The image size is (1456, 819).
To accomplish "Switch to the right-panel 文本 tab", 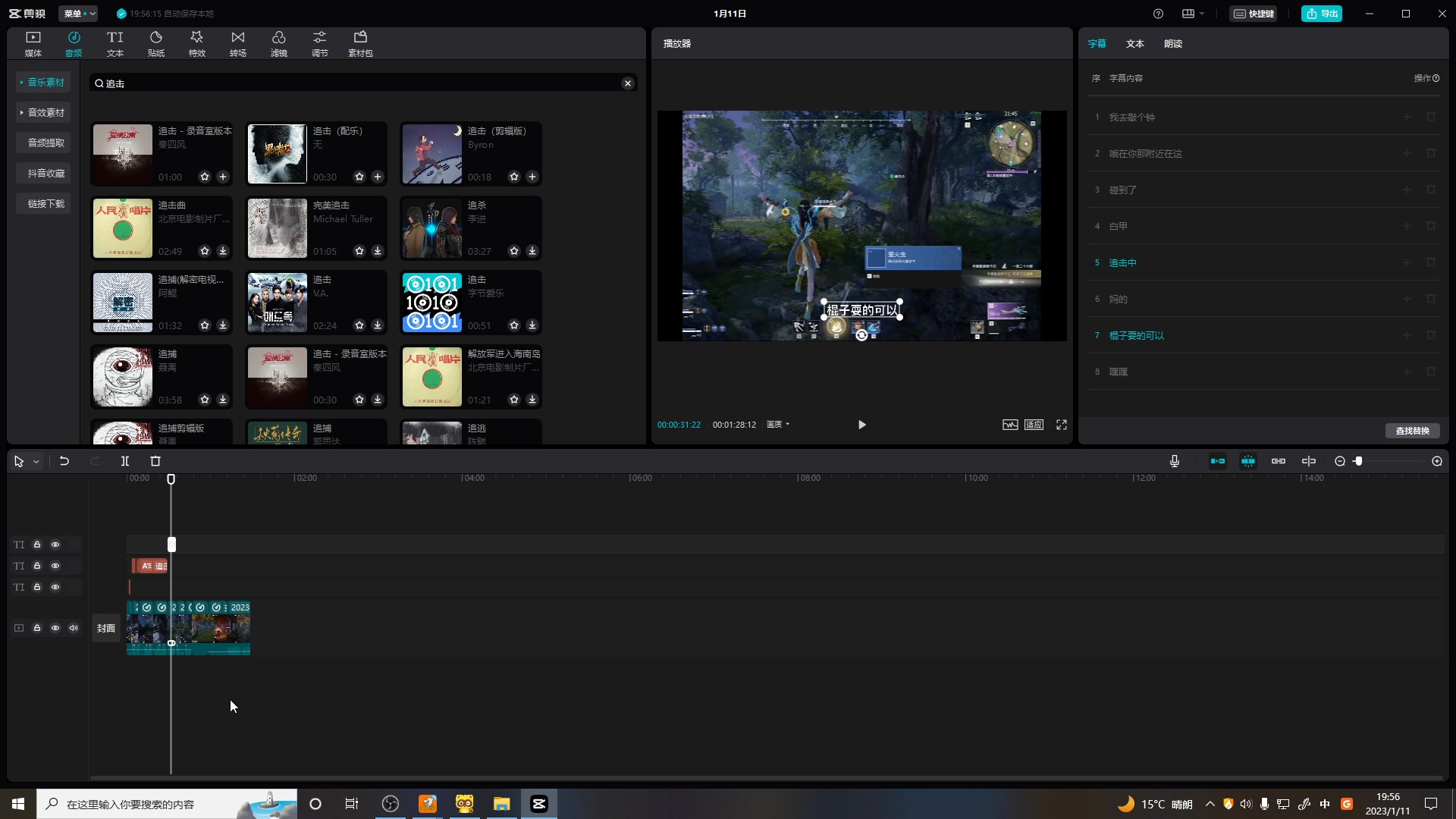I will click(1134, 44).
